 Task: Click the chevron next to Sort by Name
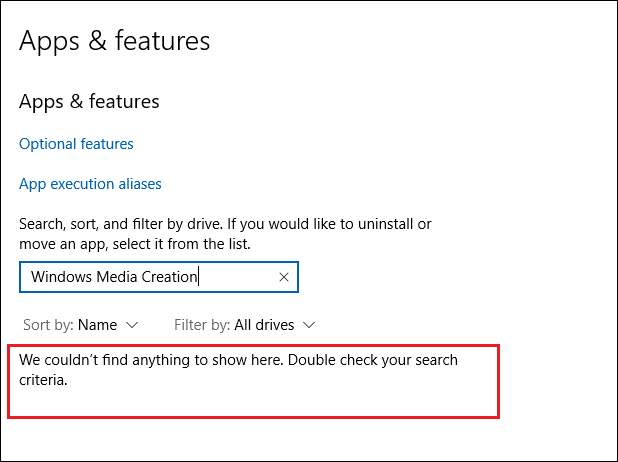coord(133,325)
